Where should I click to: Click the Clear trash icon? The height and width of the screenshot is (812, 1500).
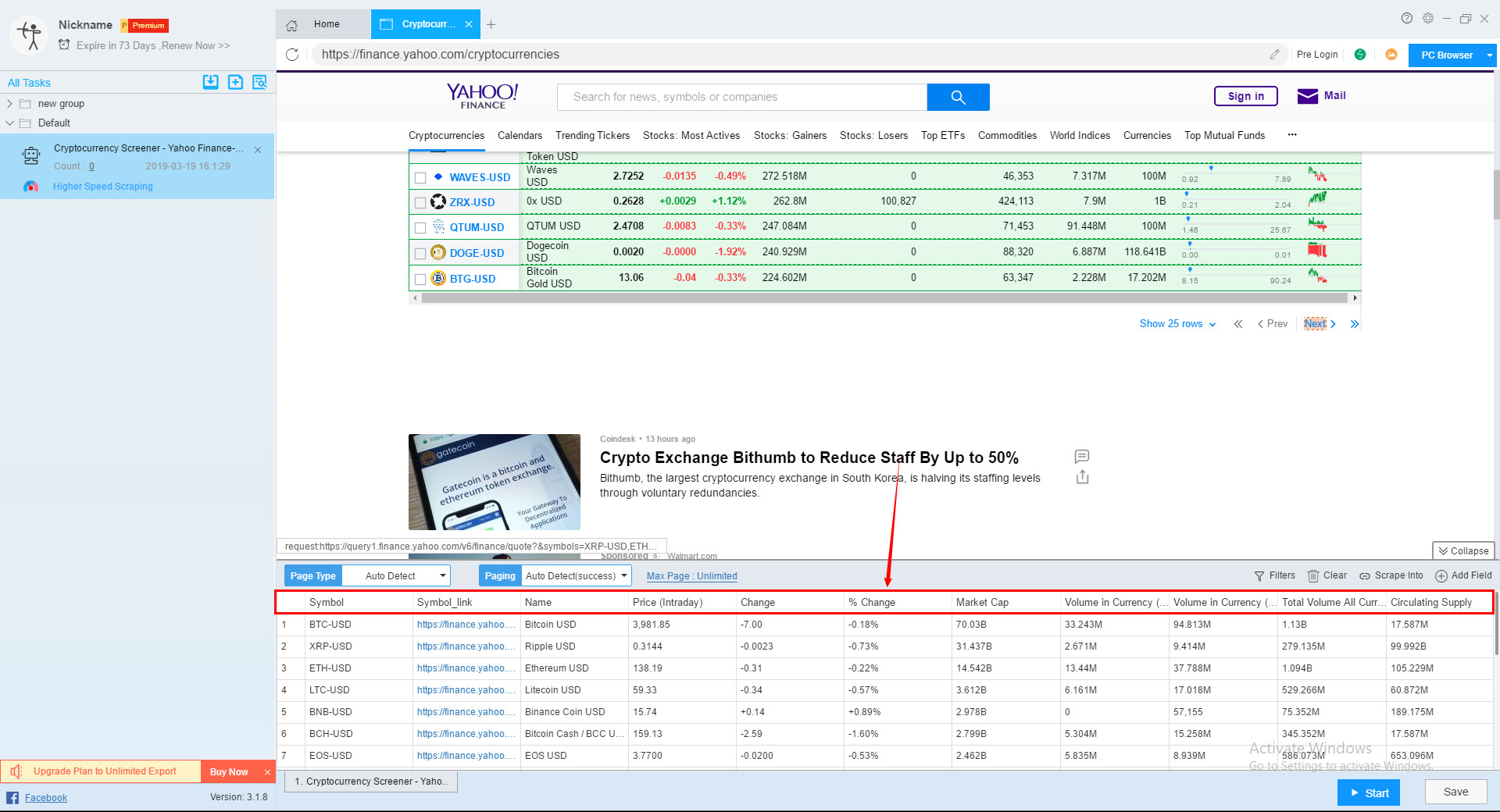1313,576
